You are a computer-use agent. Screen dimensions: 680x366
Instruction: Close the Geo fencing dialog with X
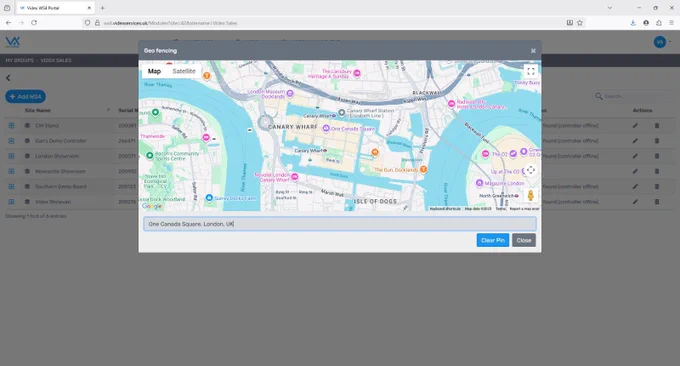point(533,51)
